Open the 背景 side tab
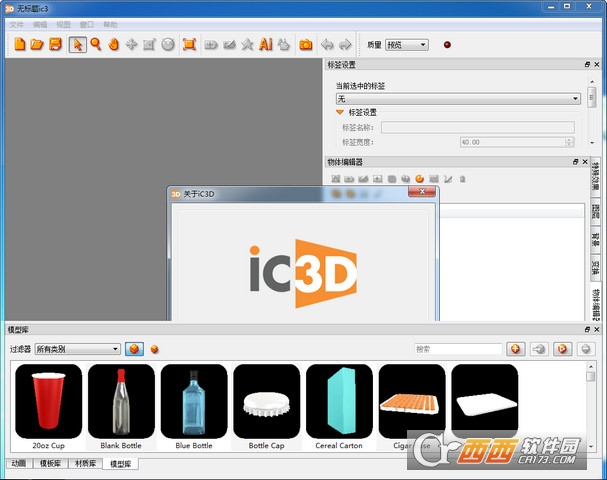 (595, 238)
